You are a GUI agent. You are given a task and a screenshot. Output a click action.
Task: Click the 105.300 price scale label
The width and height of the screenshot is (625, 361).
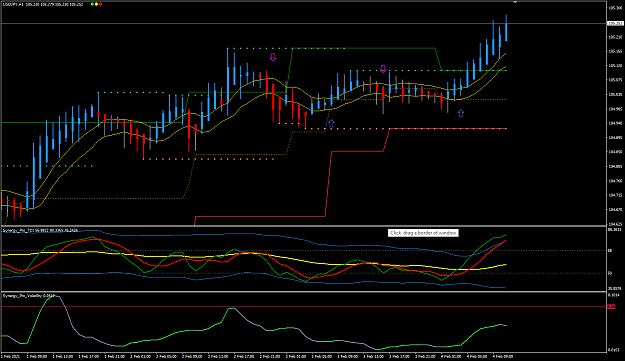point(614,8)
